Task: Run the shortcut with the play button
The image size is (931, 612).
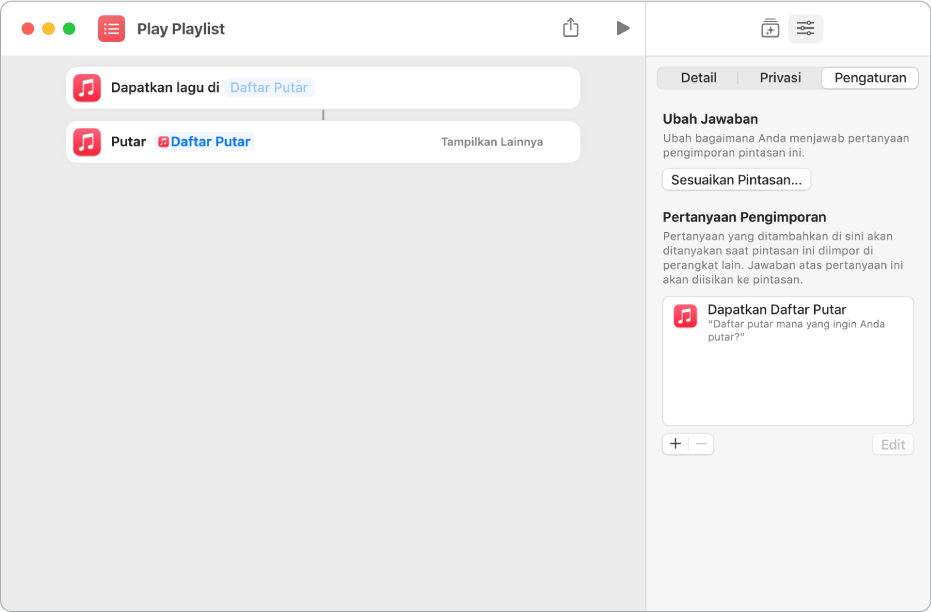Action: 623,28
